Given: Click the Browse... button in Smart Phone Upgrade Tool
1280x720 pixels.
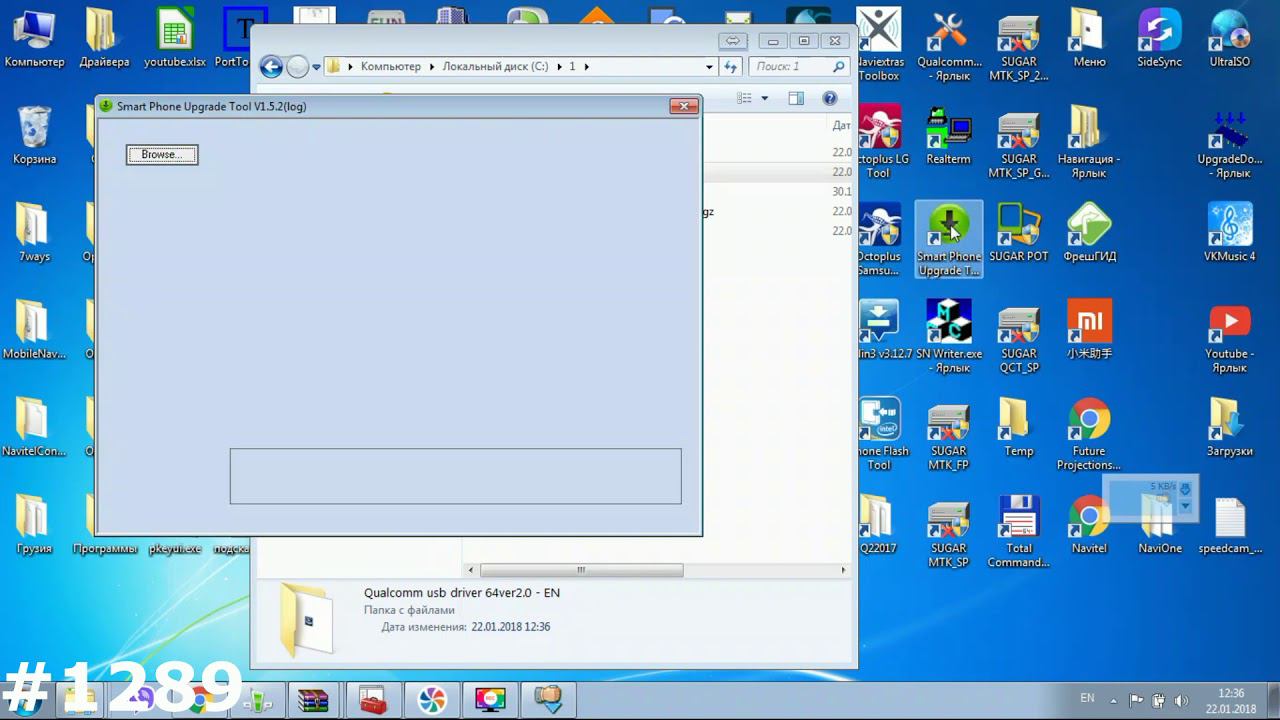Looking at the screenshot, I should (x=162, y=154).
